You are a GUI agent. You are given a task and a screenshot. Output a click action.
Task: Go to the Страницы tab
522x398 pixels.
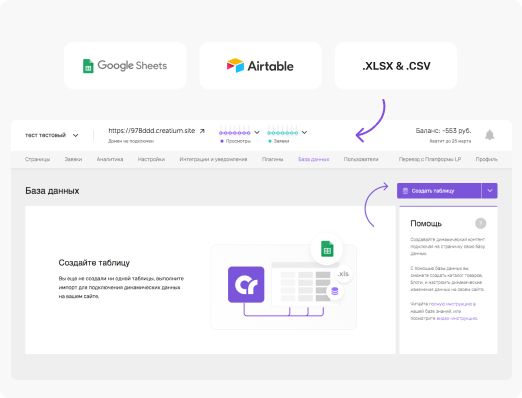coord(37,159)
